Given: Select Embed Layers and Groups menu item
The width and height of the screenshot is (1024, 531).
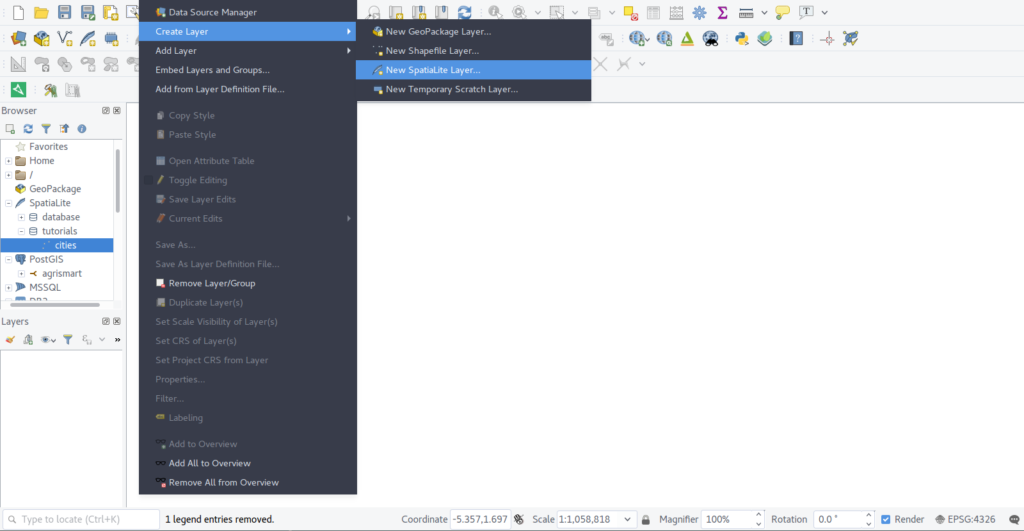Looking at the screenshot, I should click(248, 70).
